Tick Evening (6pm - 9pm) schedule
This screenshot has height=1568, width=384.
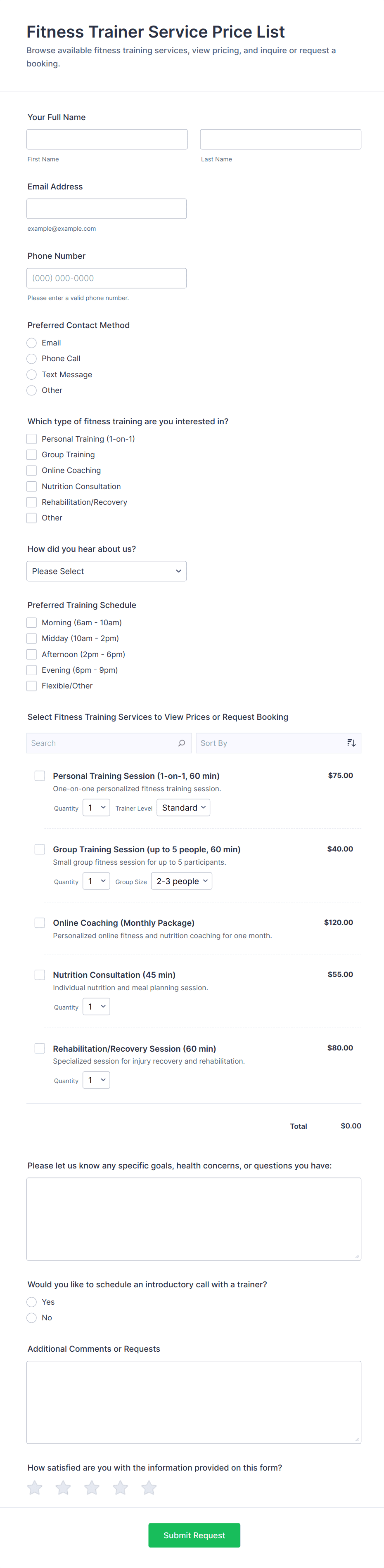click(x=32, y=669)
